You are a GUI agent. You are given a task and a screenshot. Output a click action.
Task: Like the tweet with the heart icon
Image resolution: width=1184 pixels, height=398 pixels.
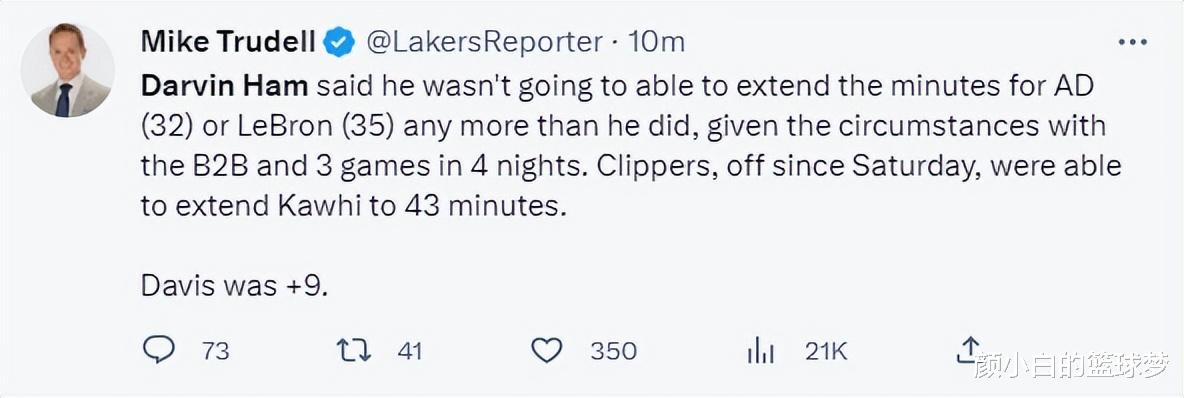547,351
